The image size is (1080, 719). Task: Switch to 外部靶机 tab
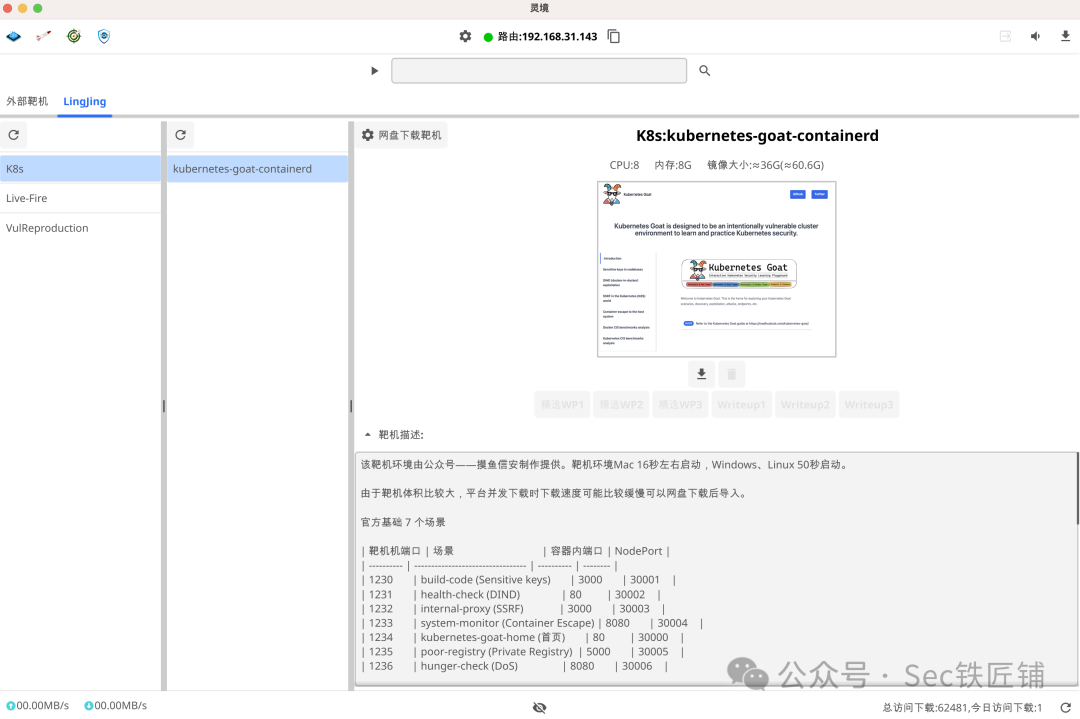pos(28,101)
